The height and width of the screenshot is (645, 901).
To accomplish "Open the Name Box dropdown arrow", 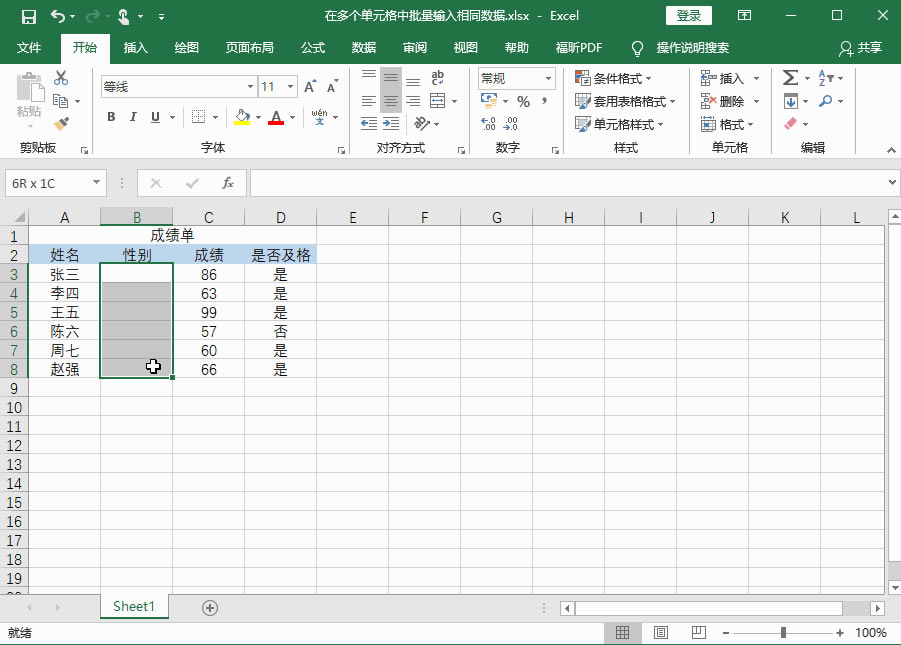I will (x=97, y=183).
